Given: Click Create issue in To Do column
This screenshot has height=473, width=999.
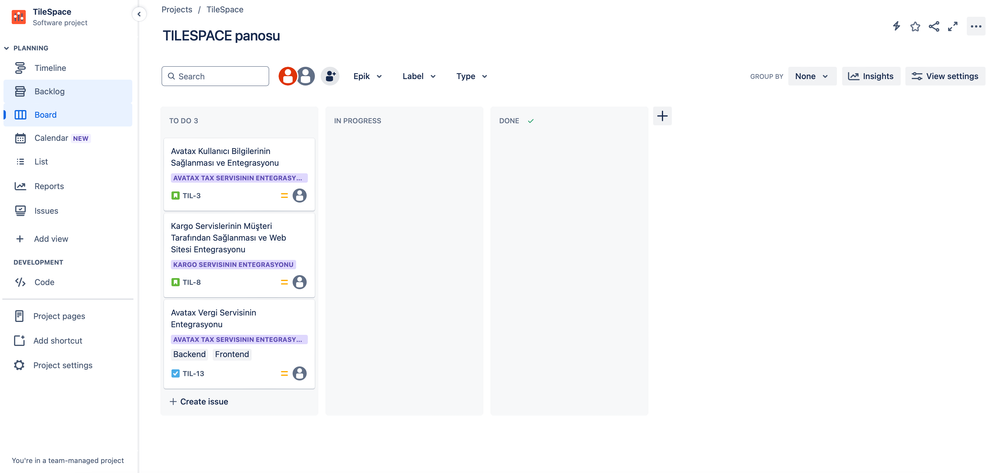Looking at the screenshot, I should tap(199, 402).
